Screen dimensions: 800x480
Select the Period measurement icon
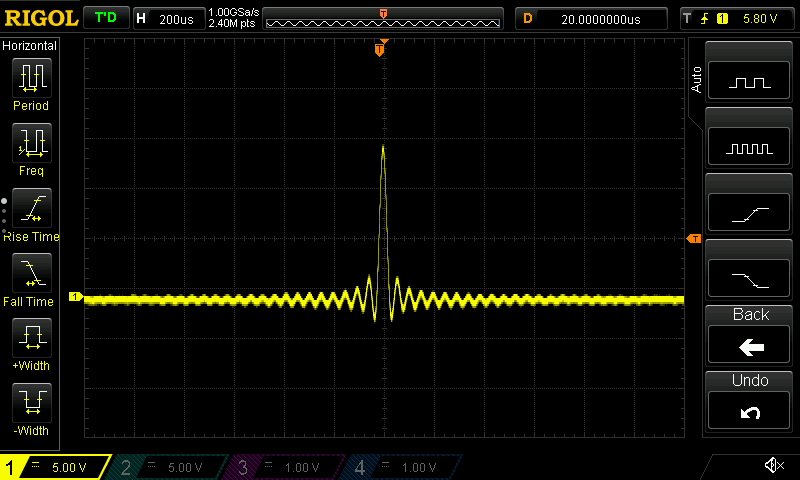[32, 78]
